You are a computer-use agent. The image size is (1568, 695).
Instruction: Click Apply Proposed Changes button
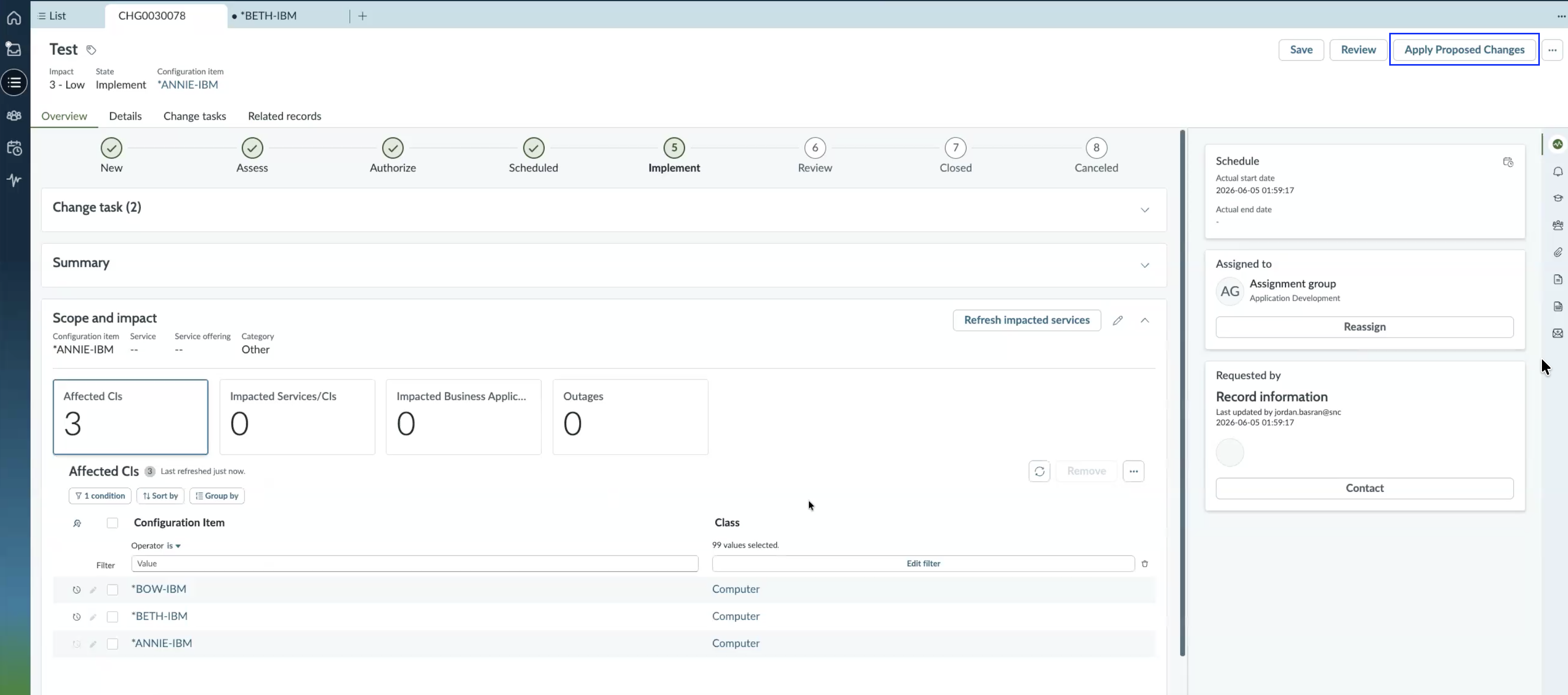point(1464,50)
